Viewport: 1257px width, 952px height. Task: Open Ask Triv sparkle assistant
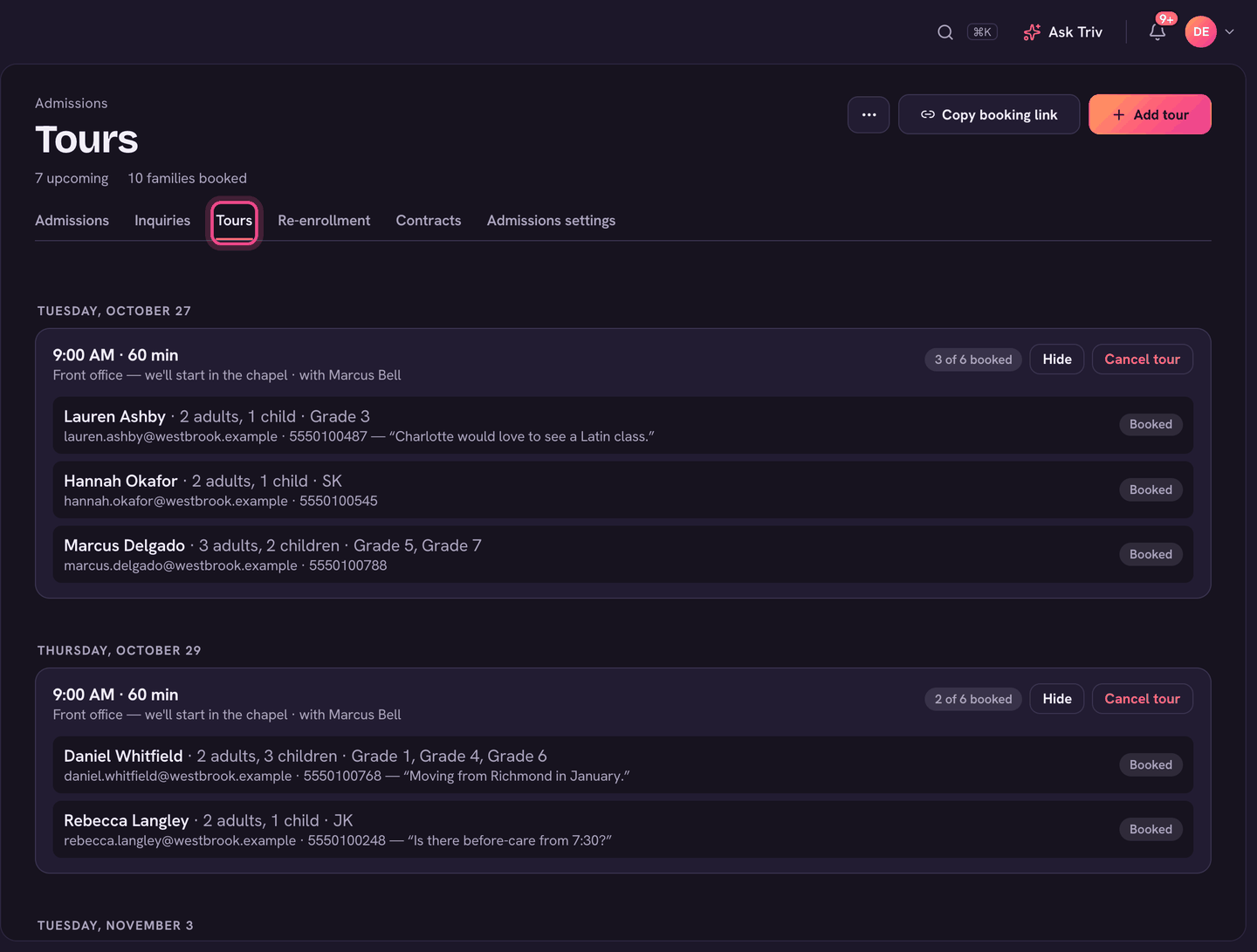click(x=1063, y=32)
